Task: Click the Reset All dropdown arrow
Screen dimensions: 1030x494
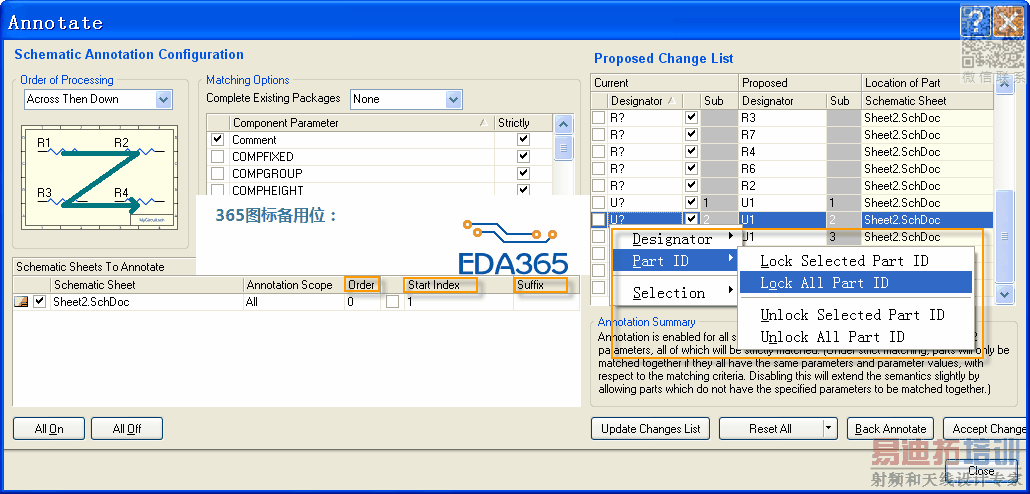Action: [828, 429]
